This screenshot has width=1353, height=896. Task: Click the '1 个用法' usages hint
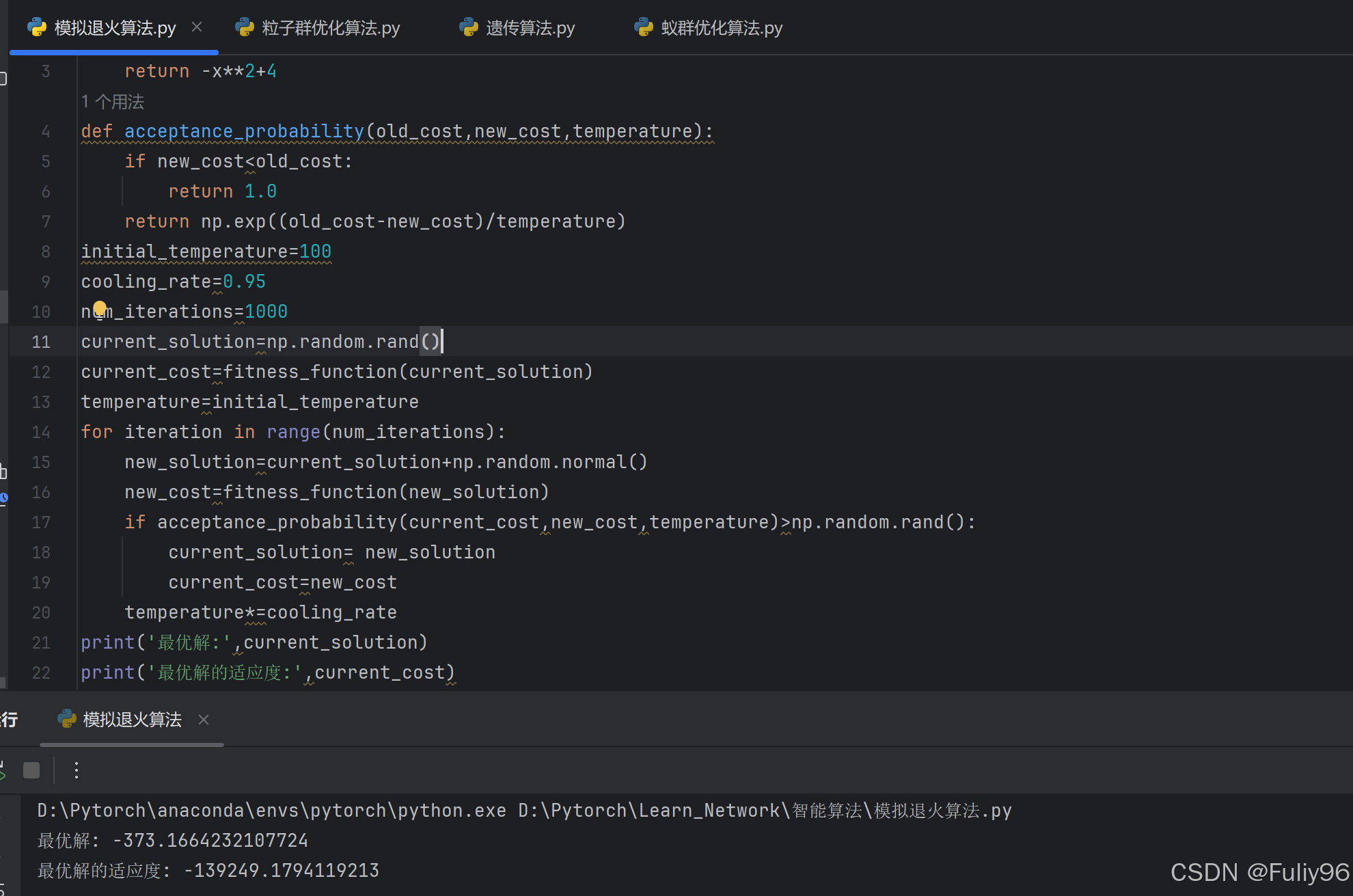point(113,102)
